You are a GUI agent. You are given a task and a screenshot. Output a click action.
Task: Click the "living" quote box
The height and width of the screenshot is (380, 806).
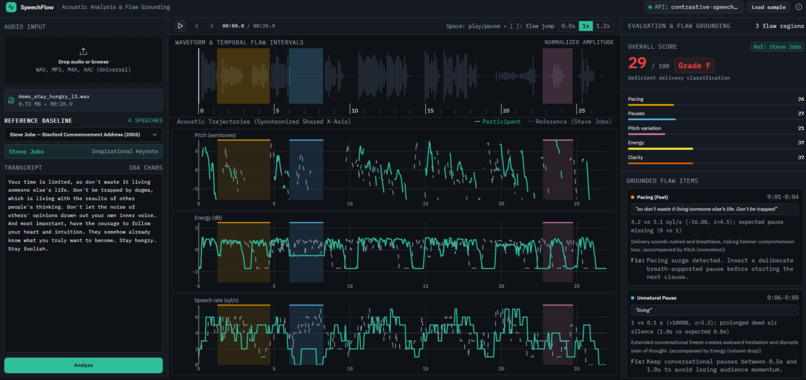[x=715, y=311]
